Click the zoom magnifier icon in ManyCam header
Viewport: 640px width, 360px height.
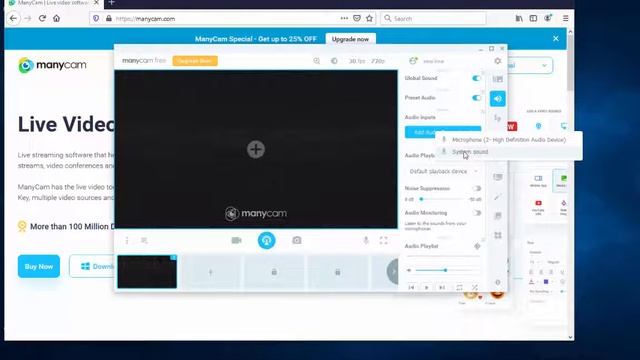[x=317, y=61]
